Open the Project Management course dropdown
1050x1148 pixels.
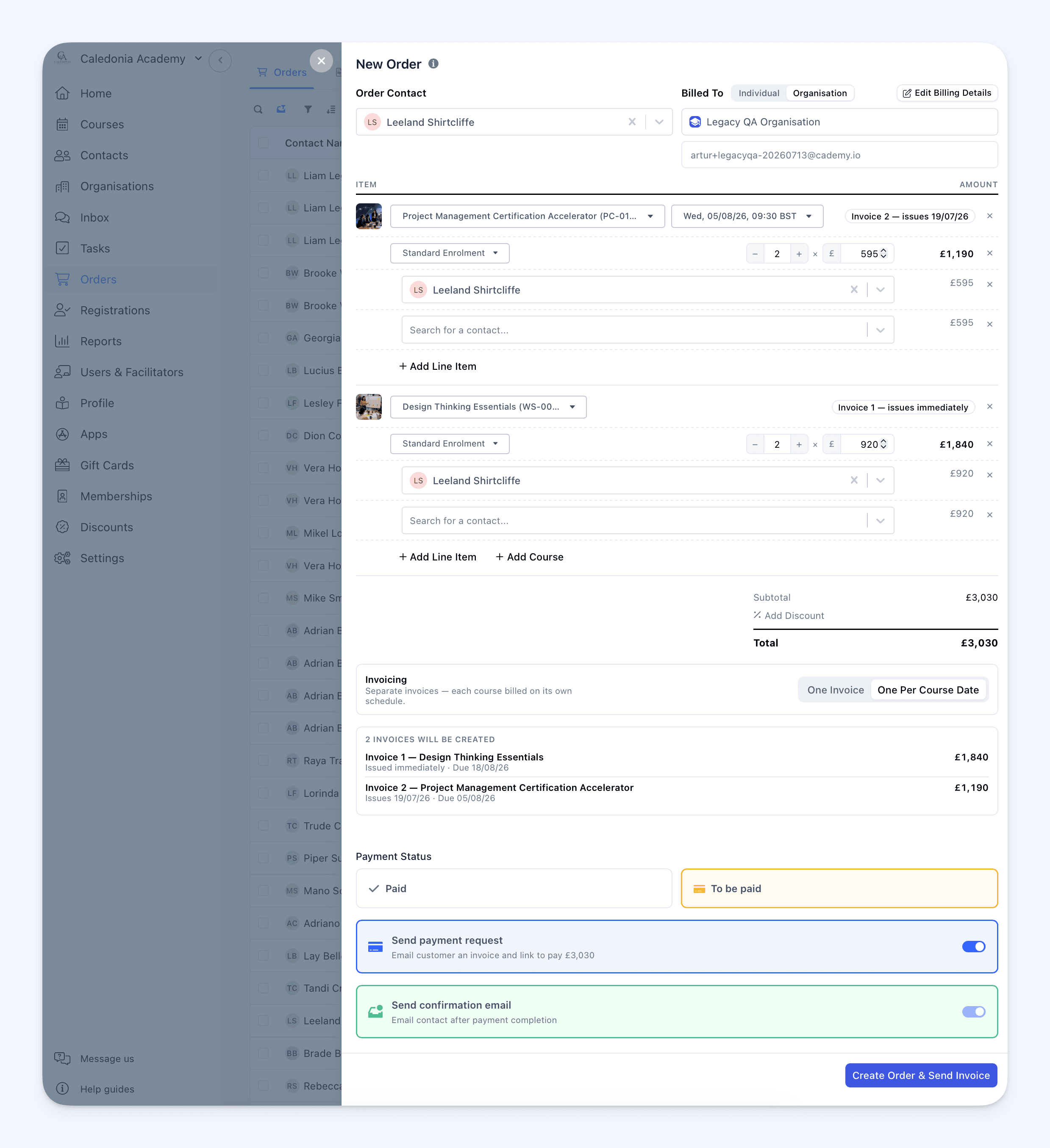(527, 216)
